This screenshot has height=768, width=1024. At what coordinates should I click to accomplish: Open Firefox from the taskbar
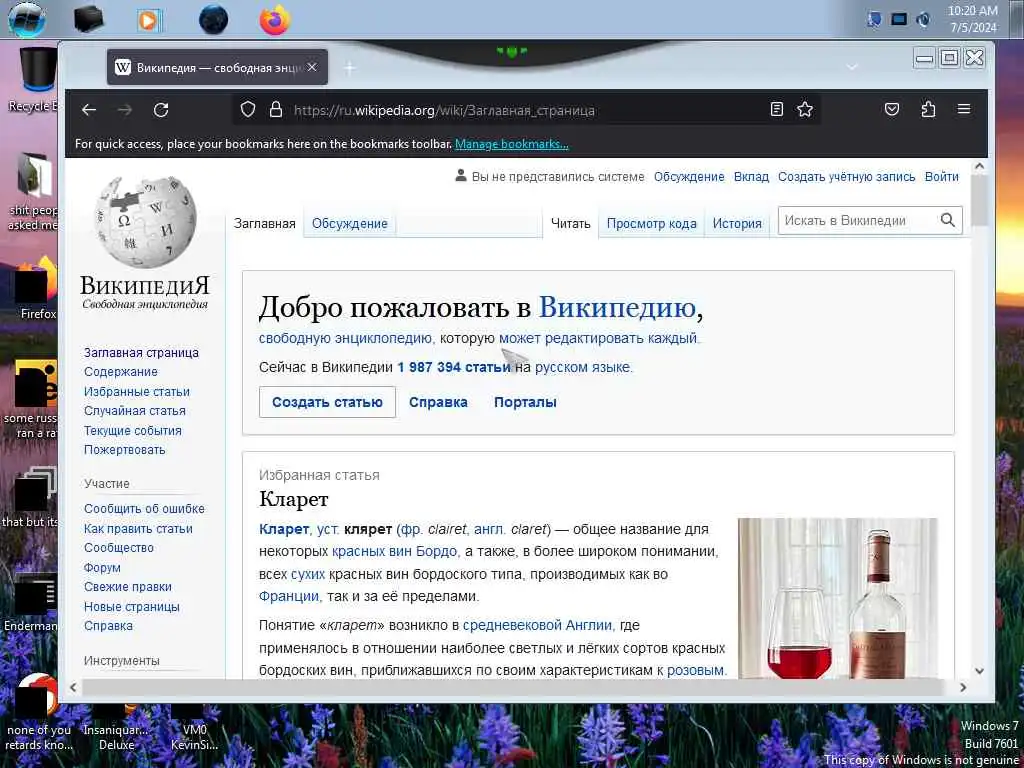(274, 20)
